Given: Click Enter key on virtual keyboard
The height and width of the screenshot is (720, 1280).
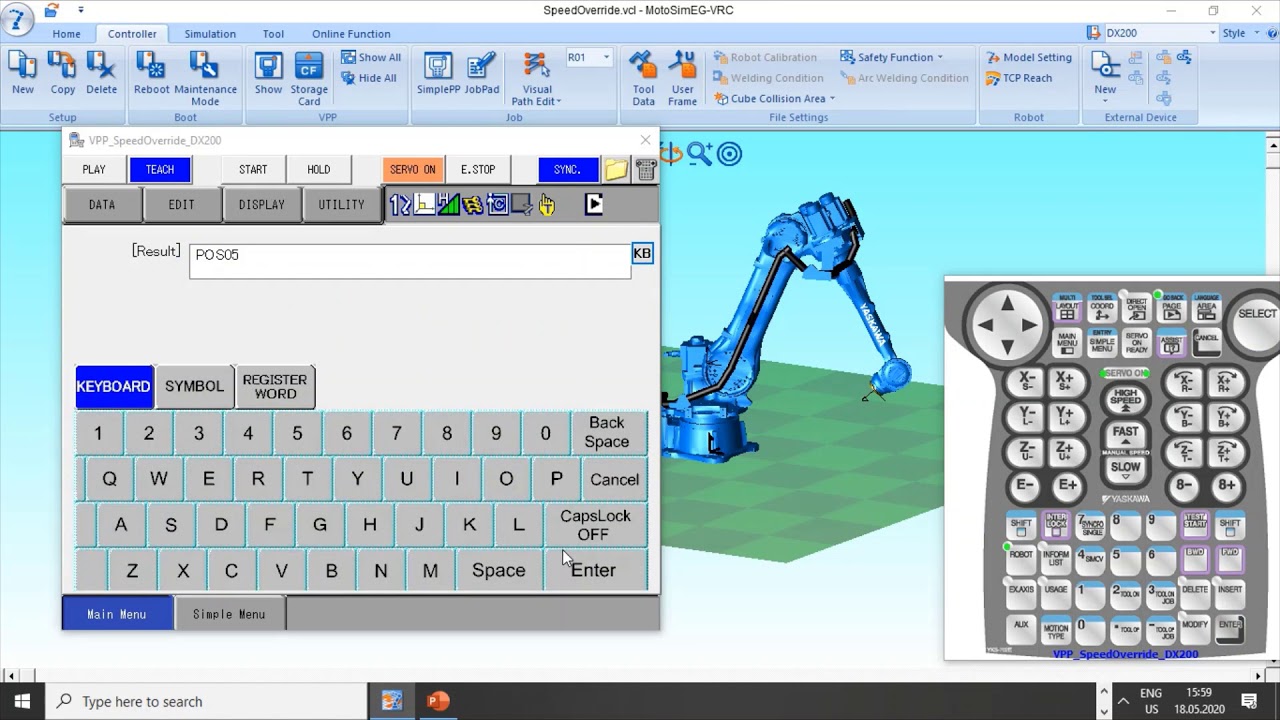Looking at the screenshot, I should tap(594, 570).
